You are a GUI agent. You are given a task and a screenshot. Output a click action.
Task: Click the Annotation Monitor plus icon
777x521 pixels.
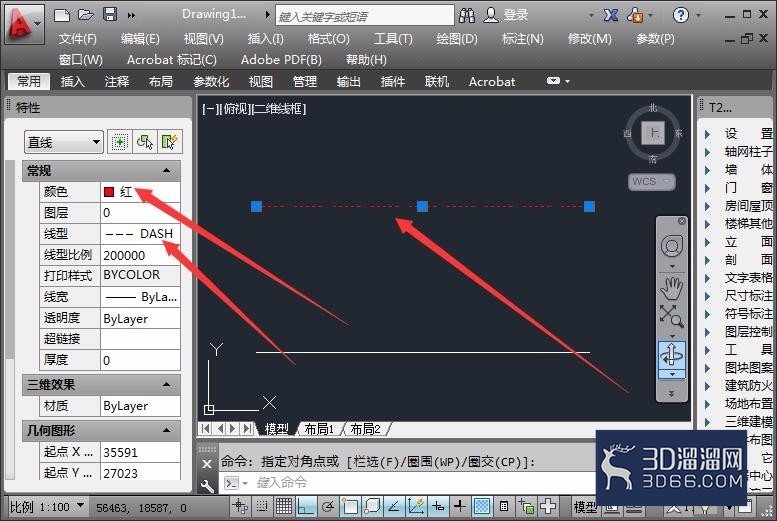tap(548, 506)
